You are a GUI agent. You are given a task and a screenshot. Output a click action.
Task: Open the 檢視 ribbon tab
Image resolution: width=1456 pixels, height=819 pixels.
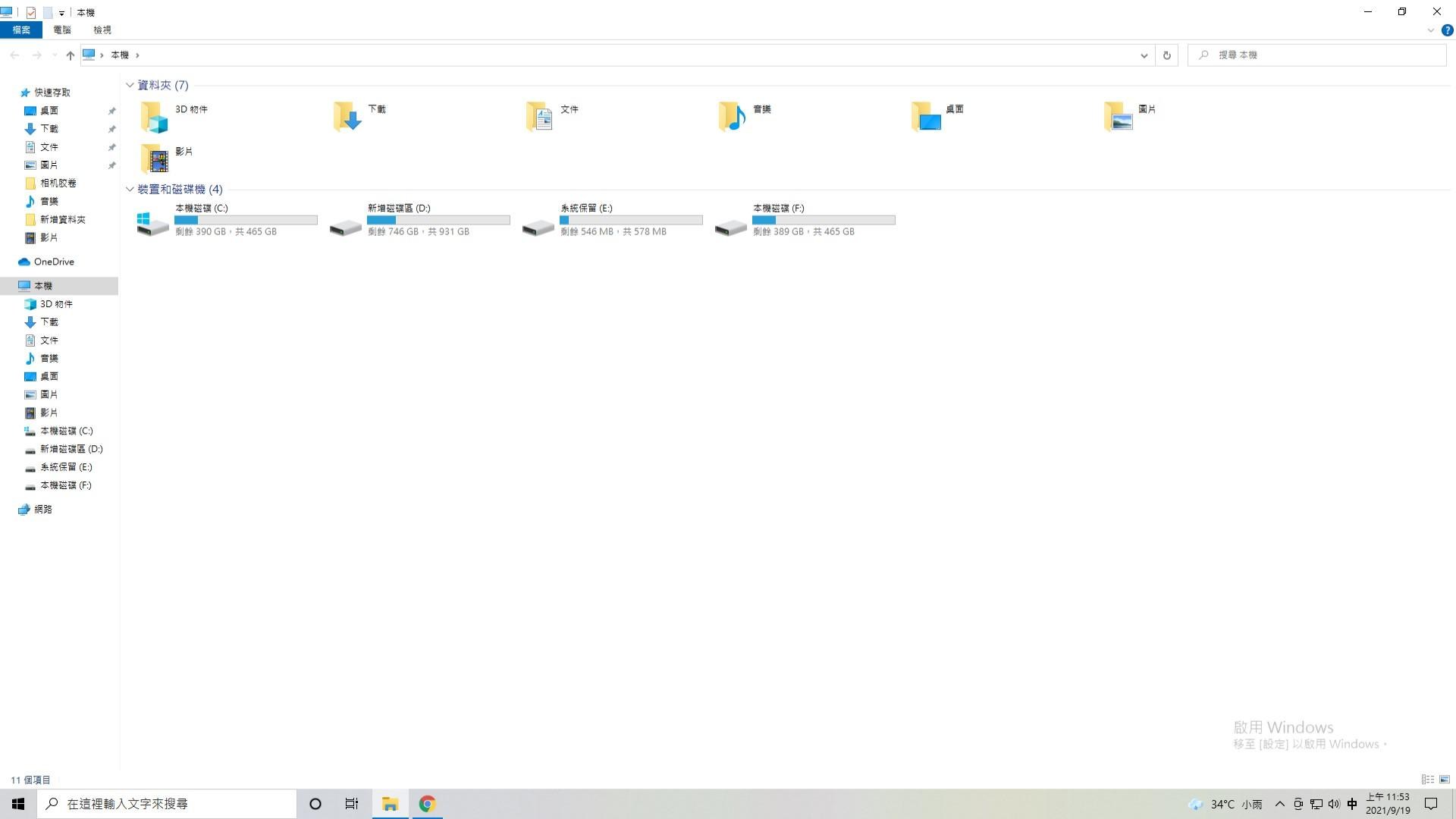pos(102,30)
